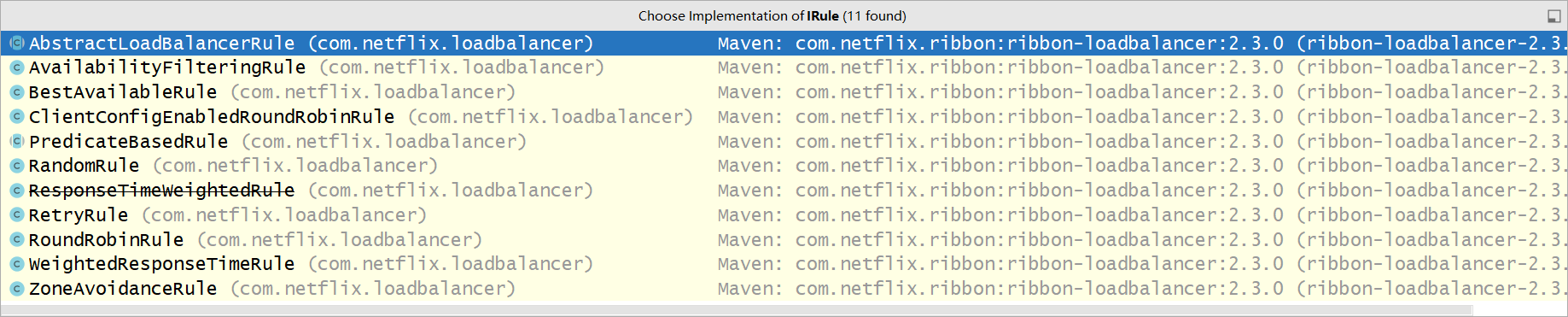This screenshot has height=317, width=1568.
Task: Click the PredicateBasedRule abstract class icon
Action: click(16, 141)
